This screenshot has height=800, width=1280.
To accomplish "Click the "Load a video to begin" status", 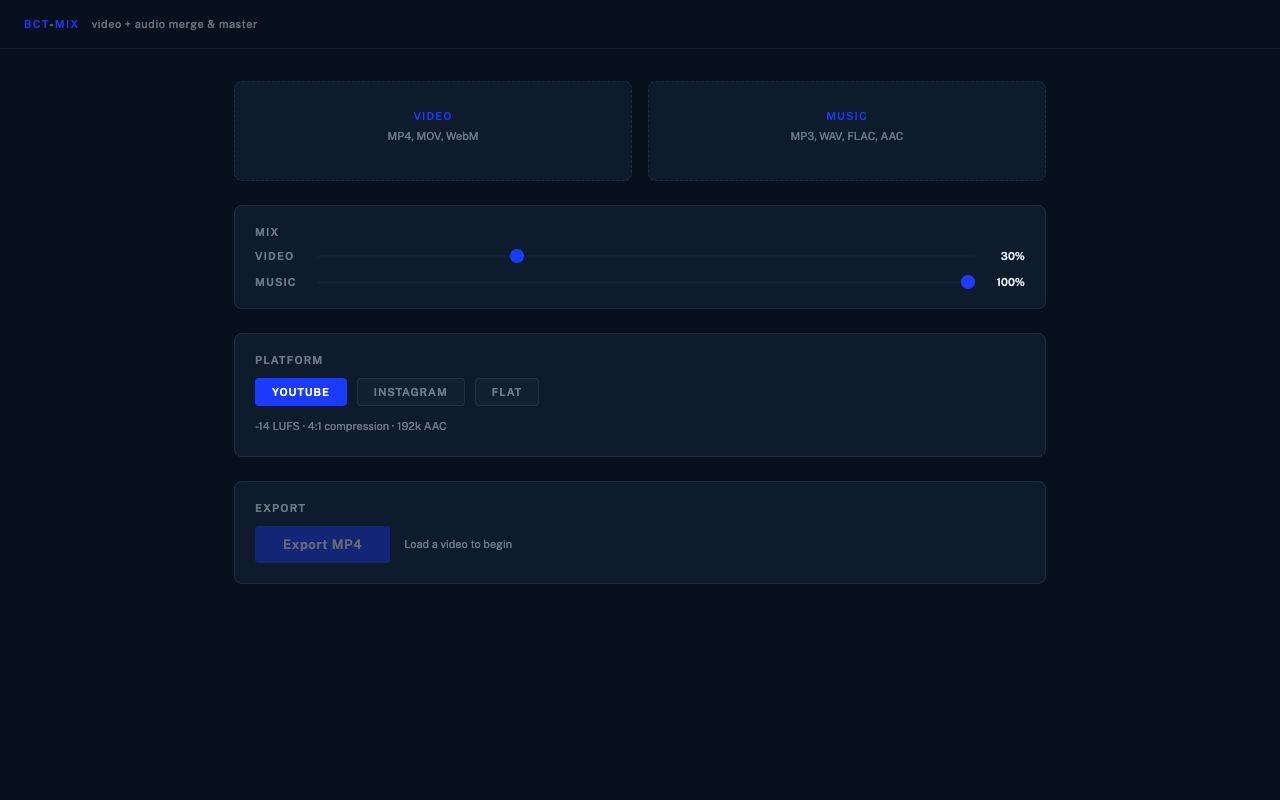I will (458, 544).
